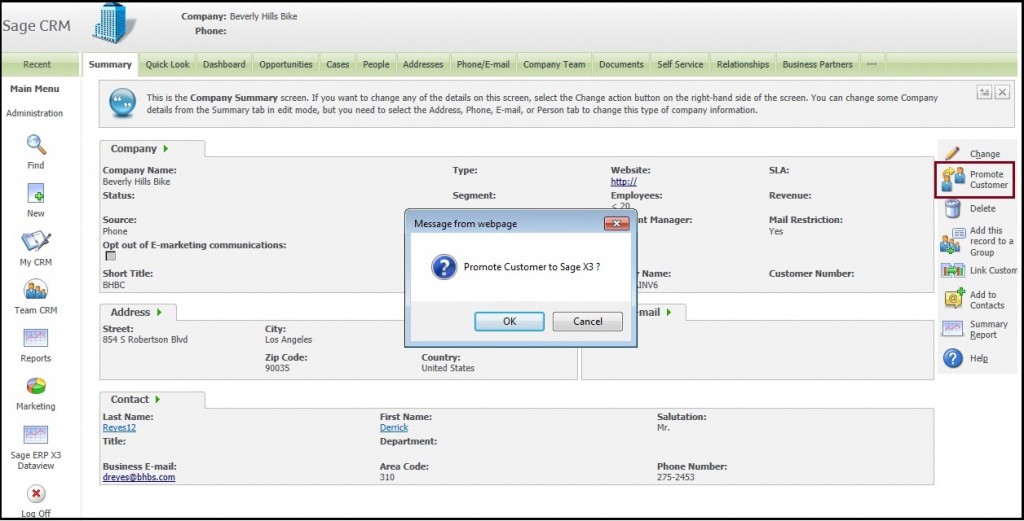Open the People tab
1024x521 pixels.
[x=376, y=65]
